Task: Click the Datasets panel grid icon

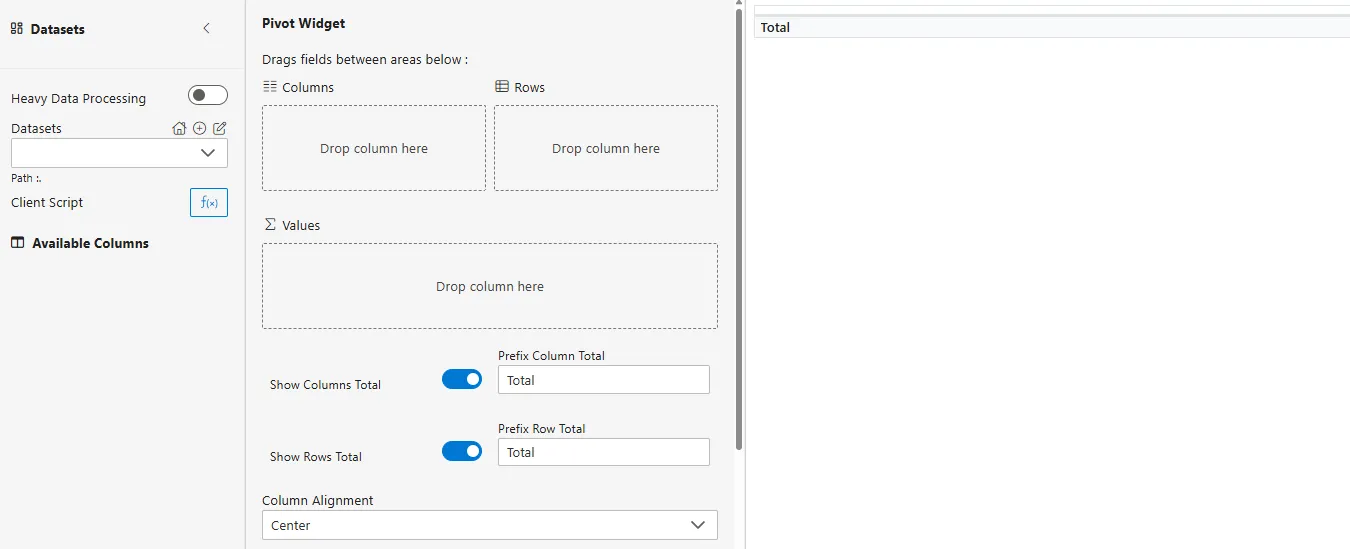Action: 17,29
